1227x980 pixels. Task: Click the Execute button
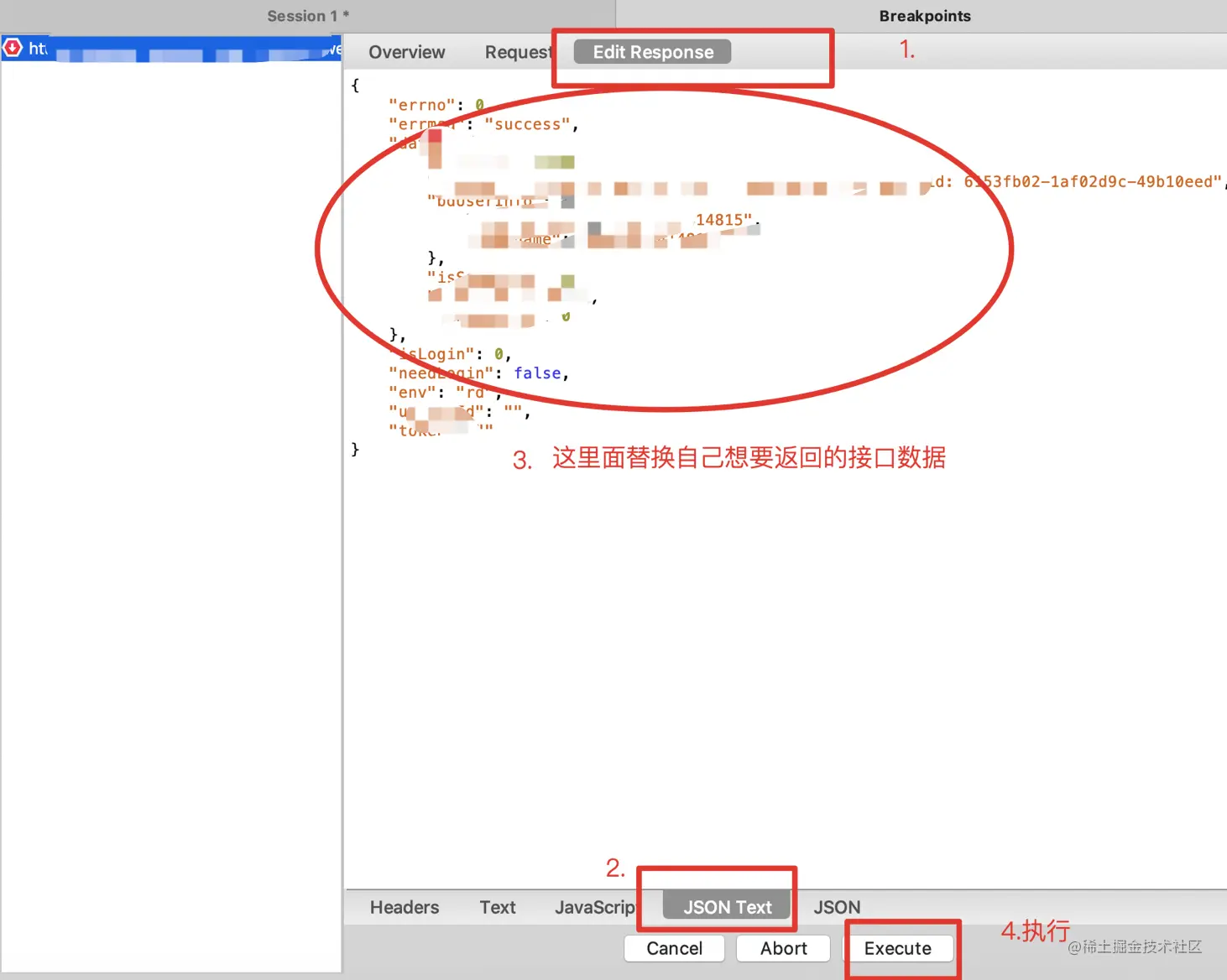click(898, 948)
